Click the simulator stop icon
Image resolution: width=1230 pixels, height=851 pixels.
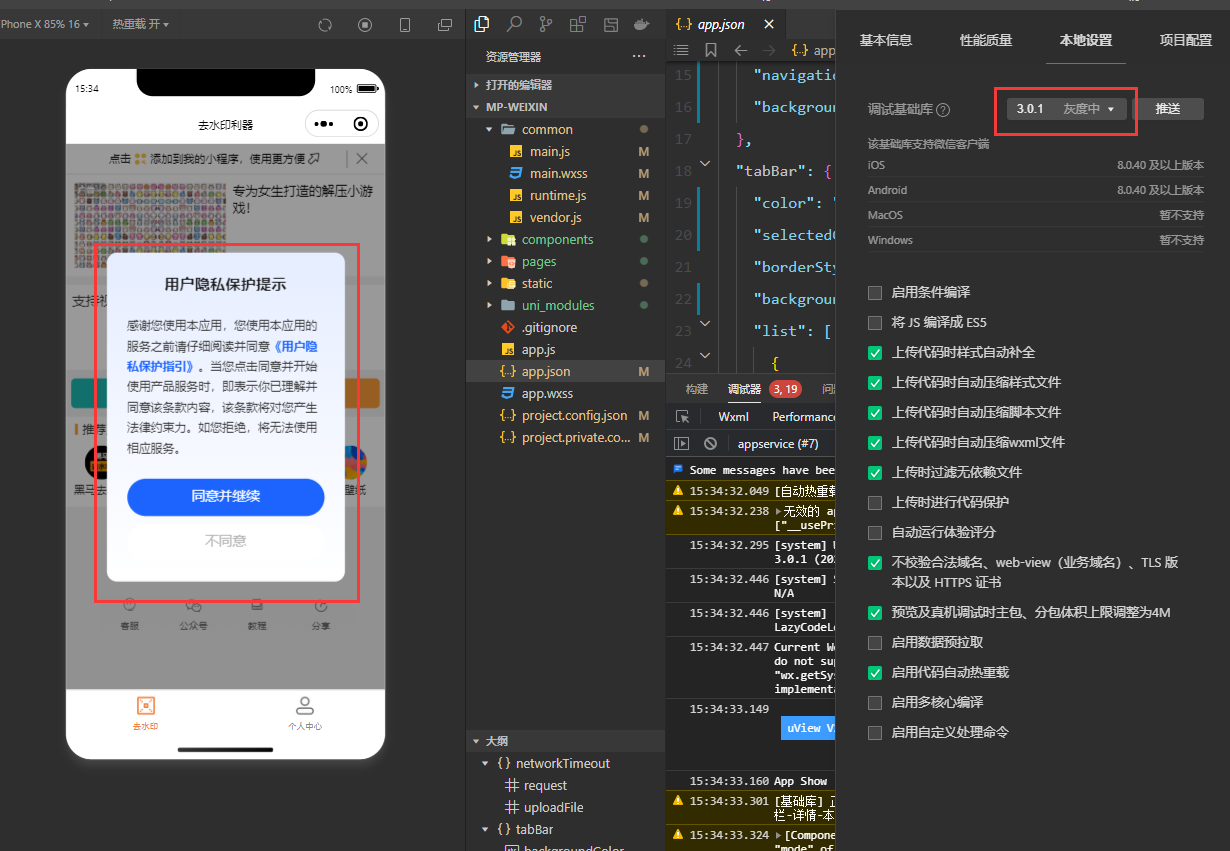click(x=365, y=24)
